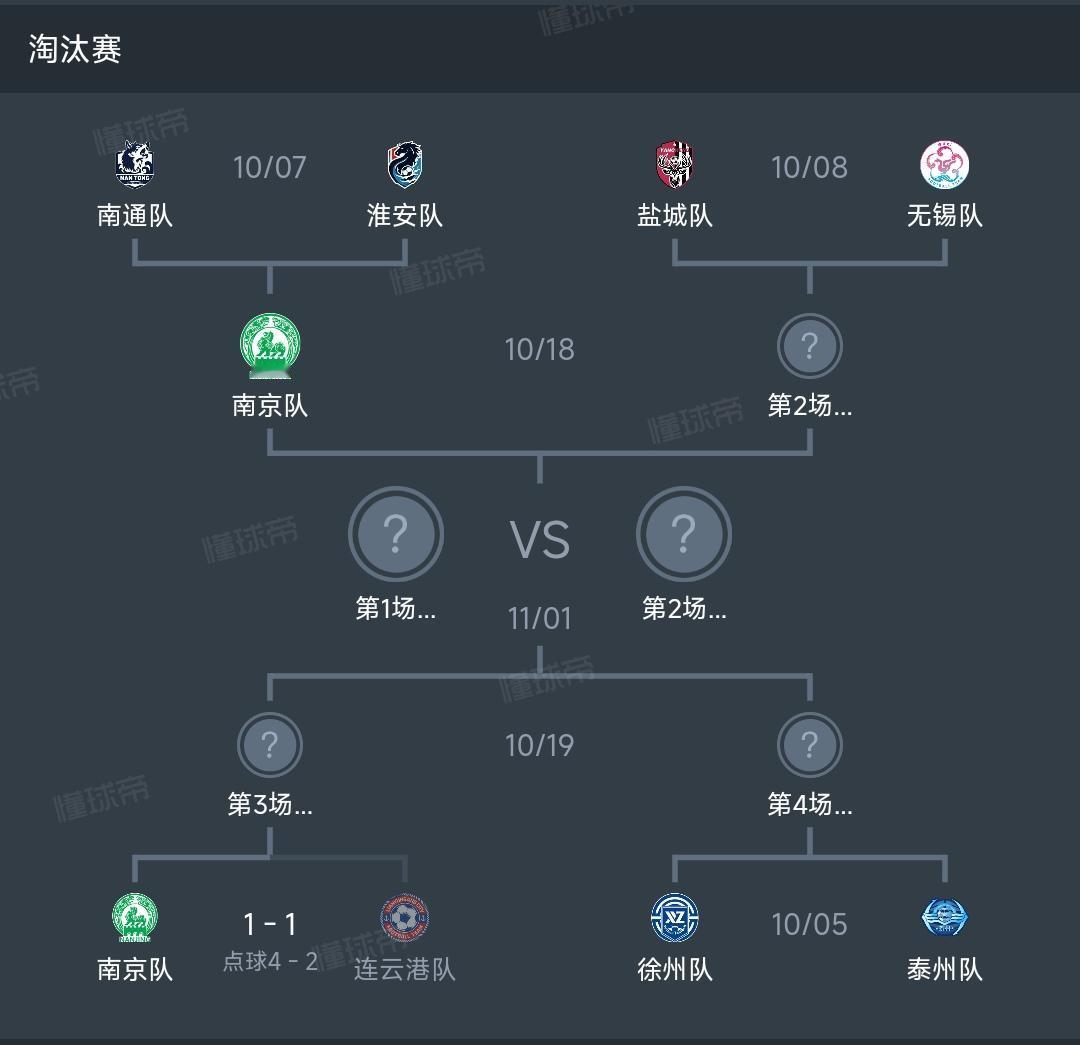
Task: Click the 11/01 final match date
Action: (540, 618)
